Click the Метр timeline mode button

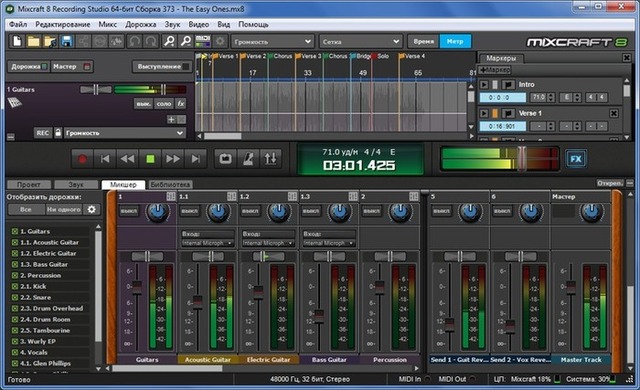pos(455,41)
